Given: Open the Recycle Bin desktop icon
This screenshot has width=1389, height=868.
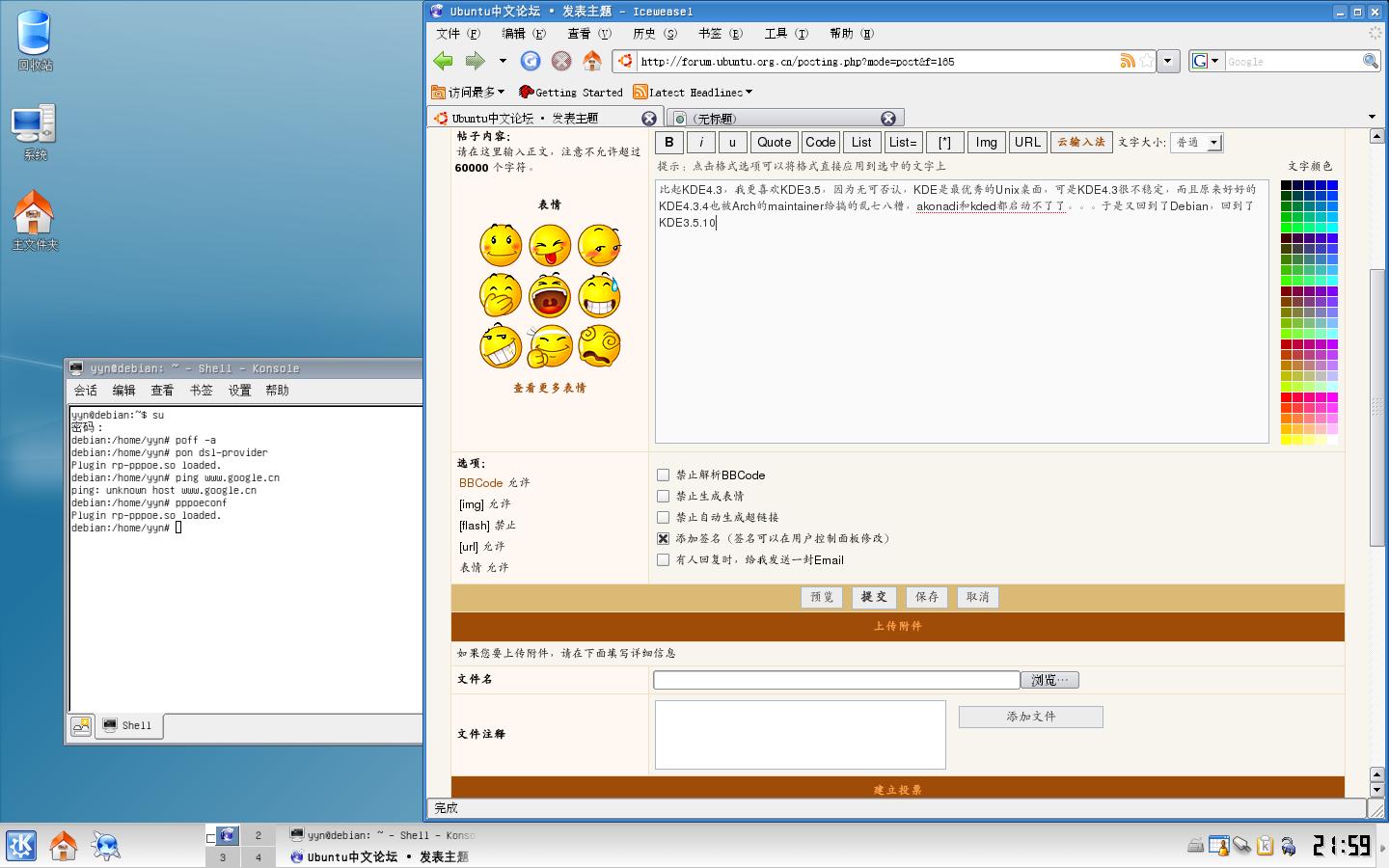Looking at the screenshot, I should pos(35,41).
